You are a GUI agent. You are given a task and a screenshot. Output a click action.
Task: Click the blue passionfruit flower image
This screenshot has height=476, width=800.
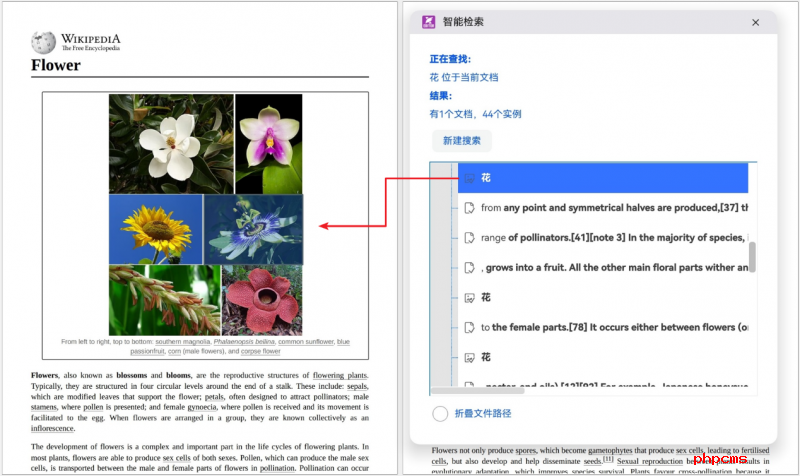[x=253, y=229]
